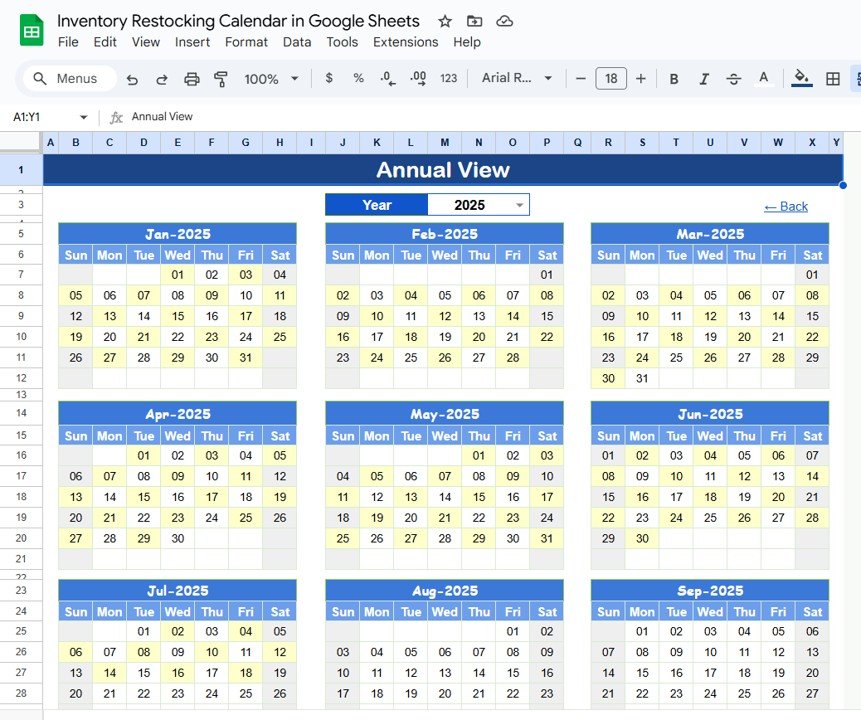Open the zoom 100% dropdown

271,79
